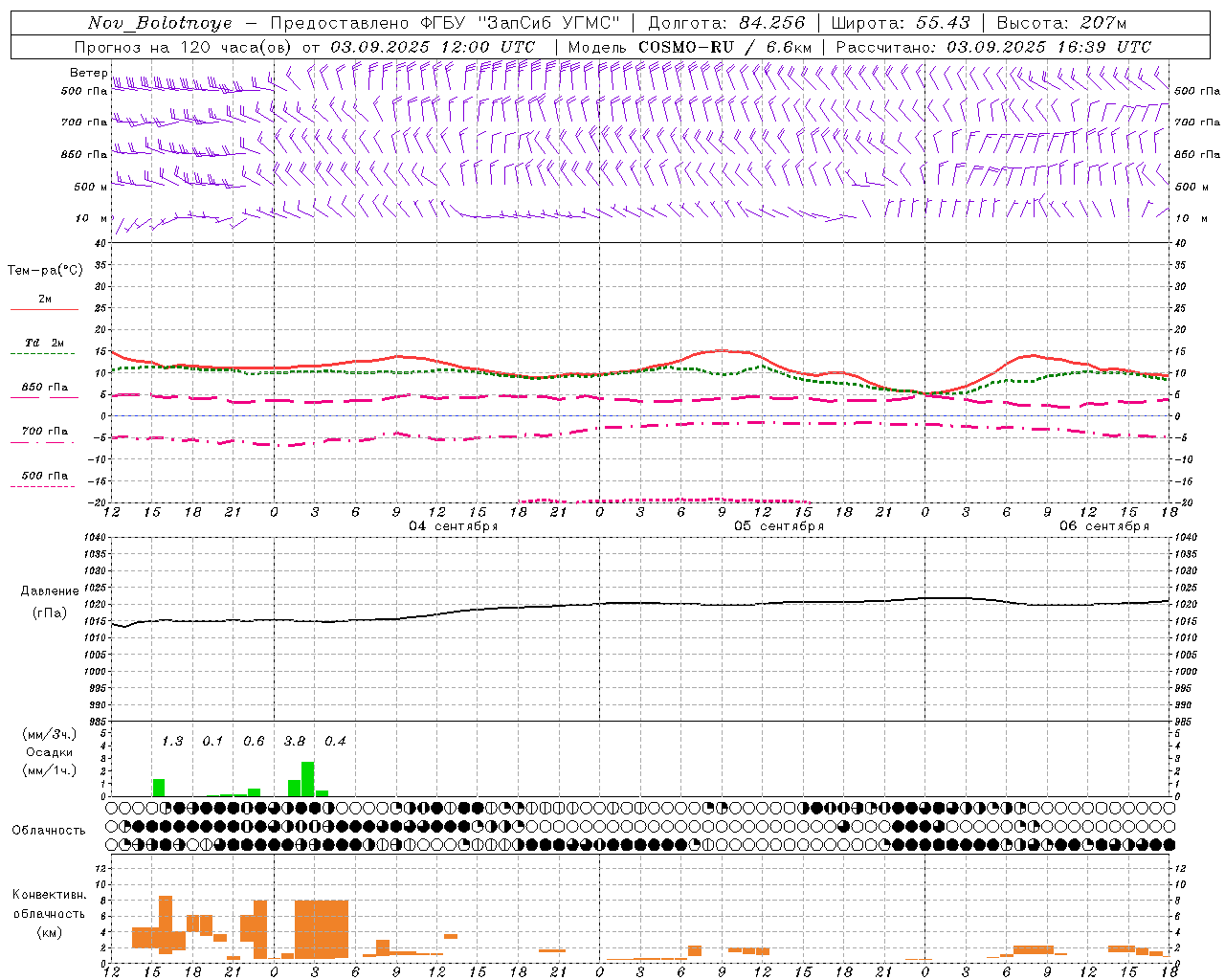
Task: Click the 'Широта: 55.43' header field
Action: pyautogui.click(x=901, y=23)
